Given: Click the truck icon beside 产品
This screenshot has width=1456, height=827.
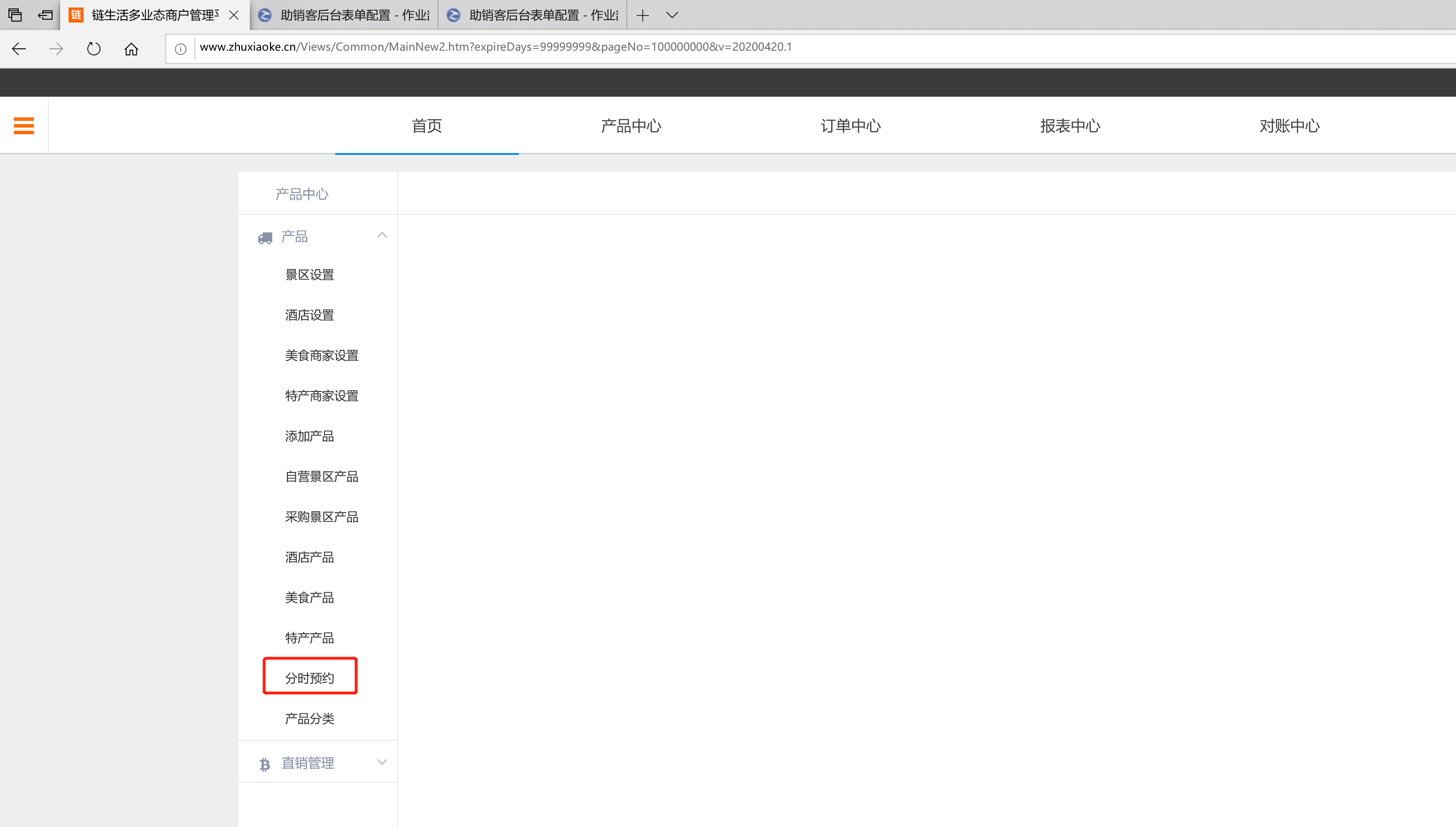Looking at the screenshot, I should point(265,237).
